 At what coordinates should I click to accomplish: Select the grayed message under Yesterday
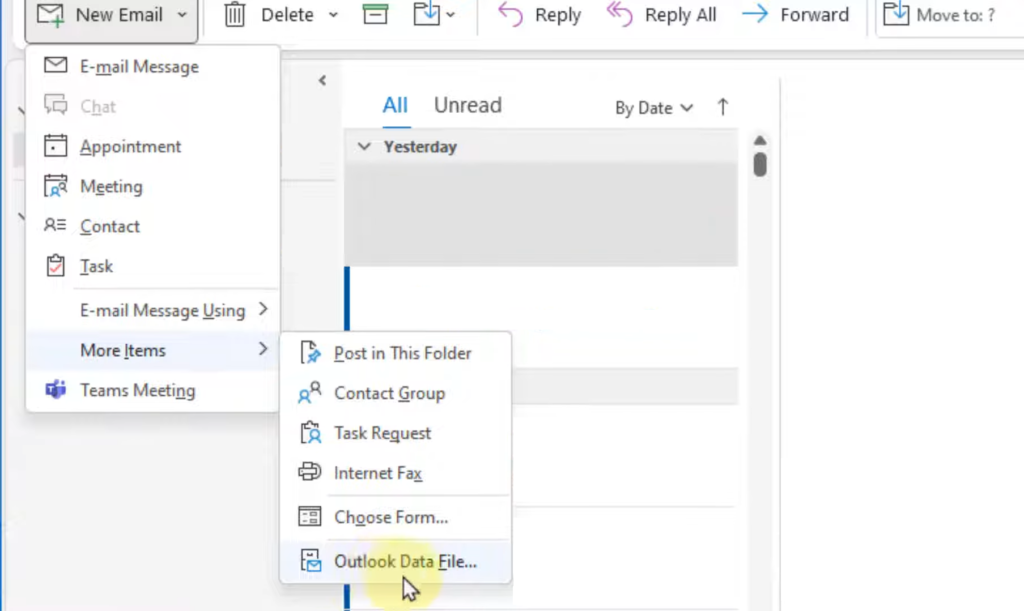(541, 214)
